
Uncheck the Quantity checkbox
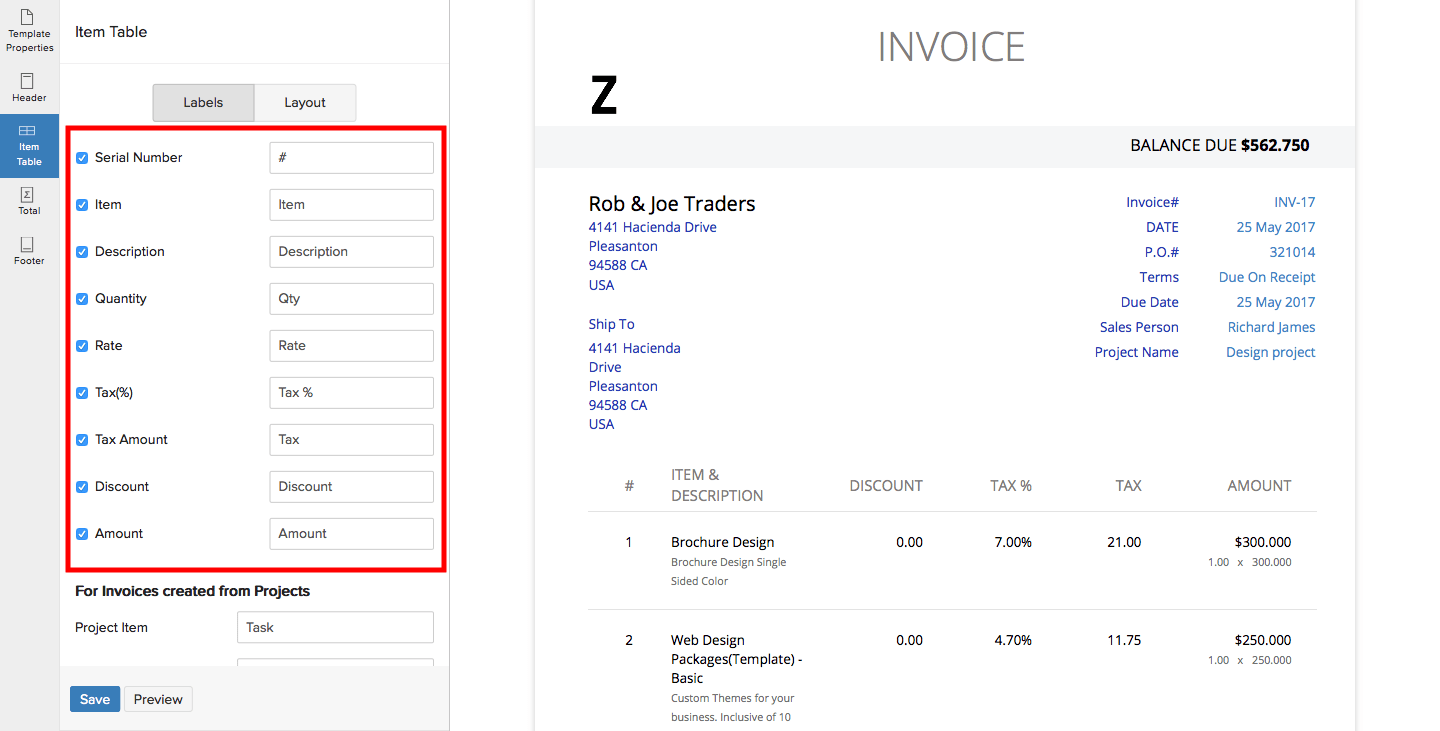click(x=82, y=299)
